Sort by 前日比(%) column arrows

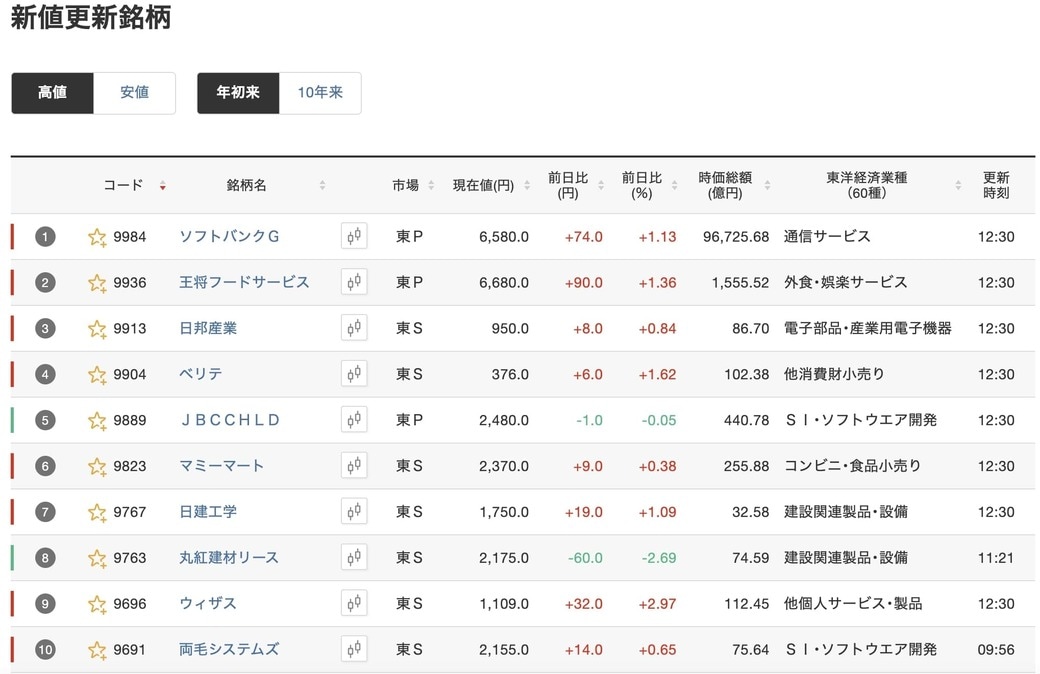(675, 186)
